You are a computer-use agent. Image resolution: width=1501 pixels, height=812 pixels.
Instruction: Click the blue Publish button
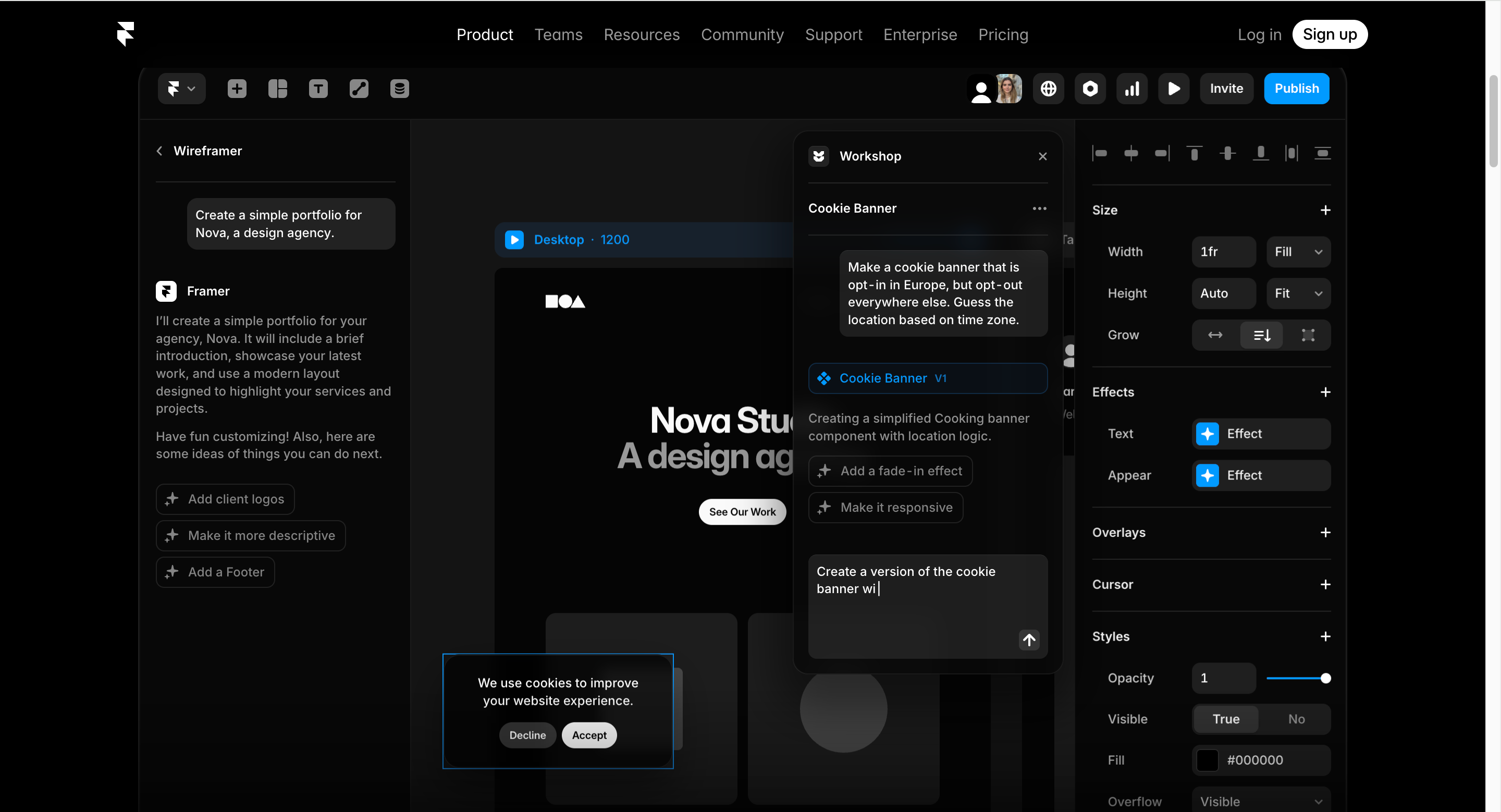[x=1297, y=89]
